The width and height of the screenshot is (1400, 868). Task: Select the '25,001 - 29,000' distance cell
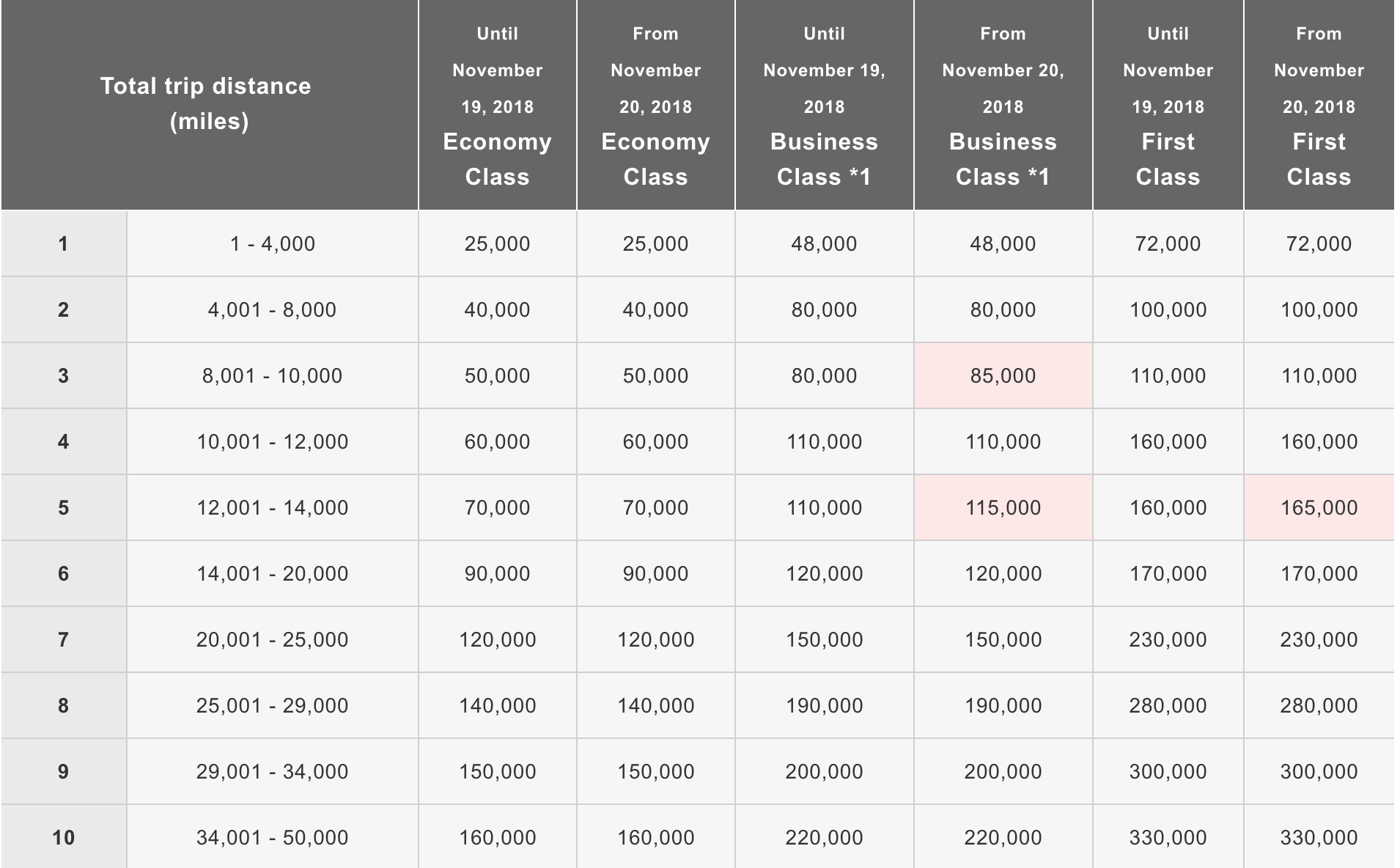[272, 705]
